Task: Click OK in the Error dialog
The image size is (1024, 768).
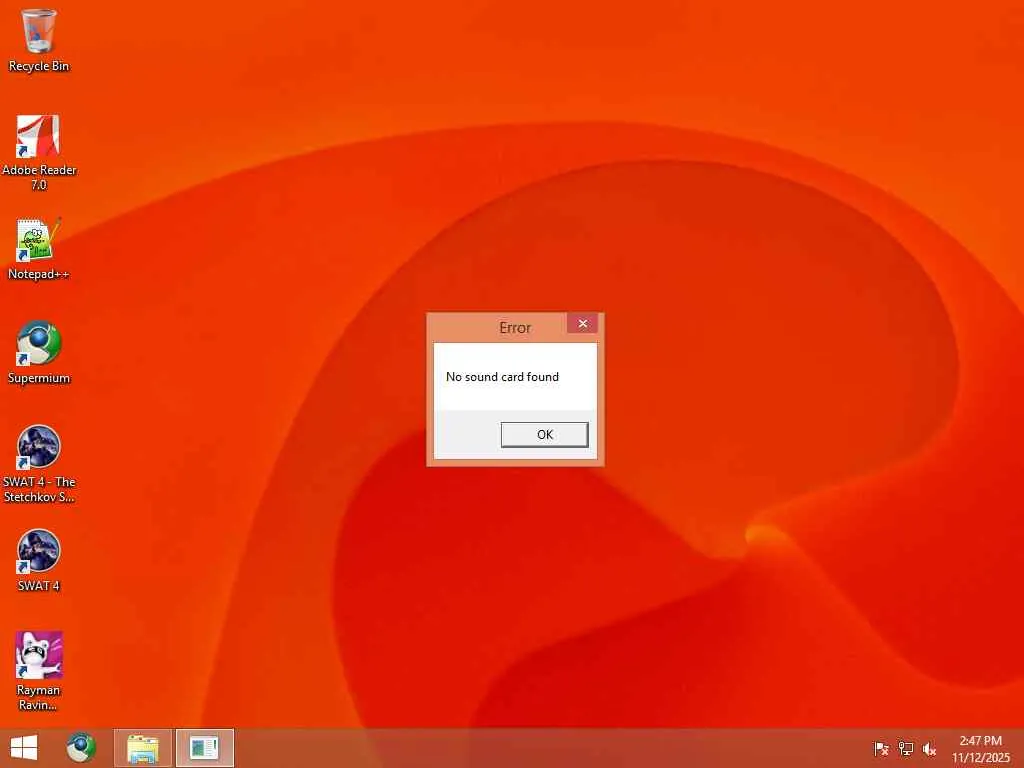Action: 544,434
